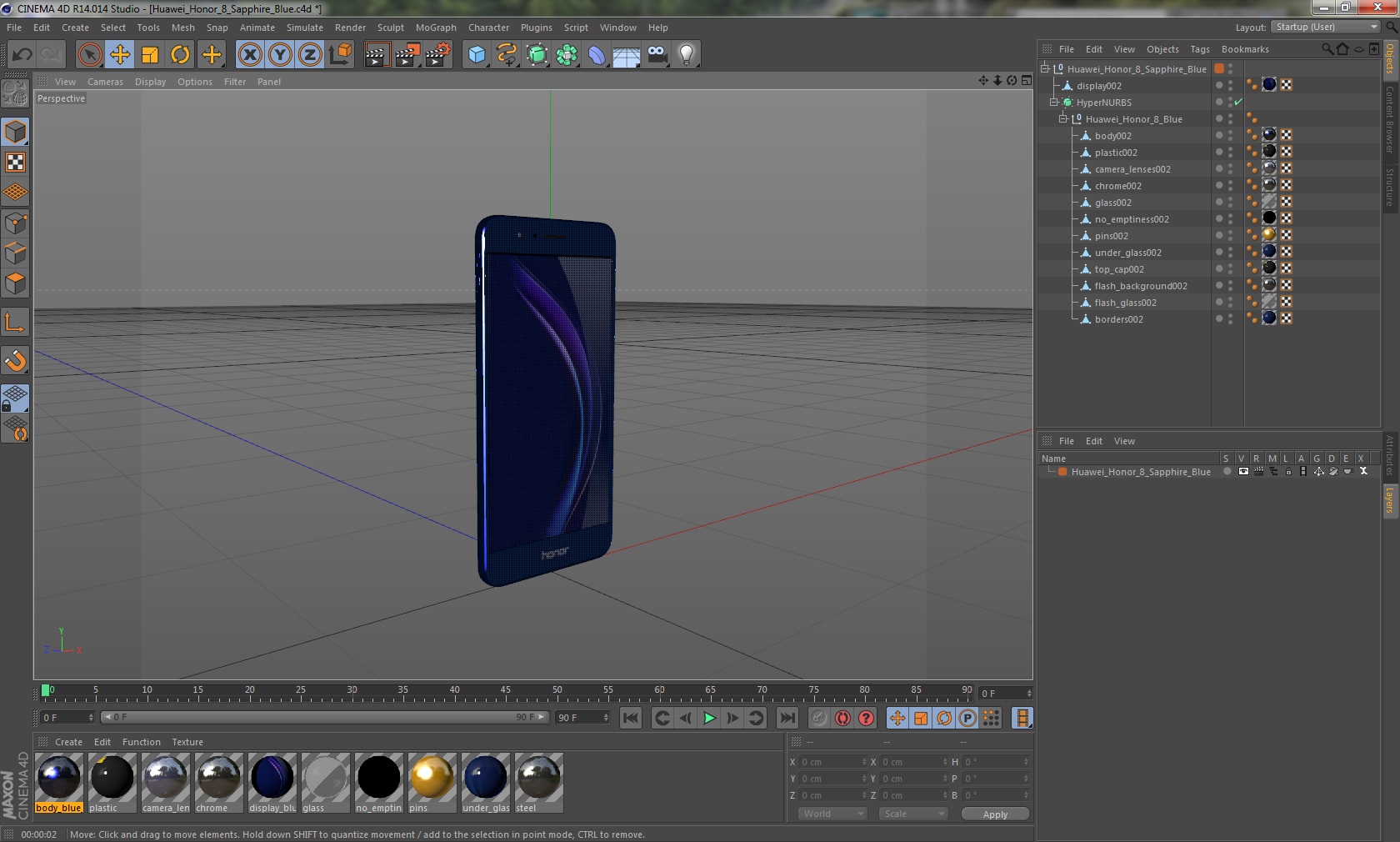Viewport: 1400px width, 842px height.
Task: Activate the Rotate tool
Action: [x=180, y=55]
